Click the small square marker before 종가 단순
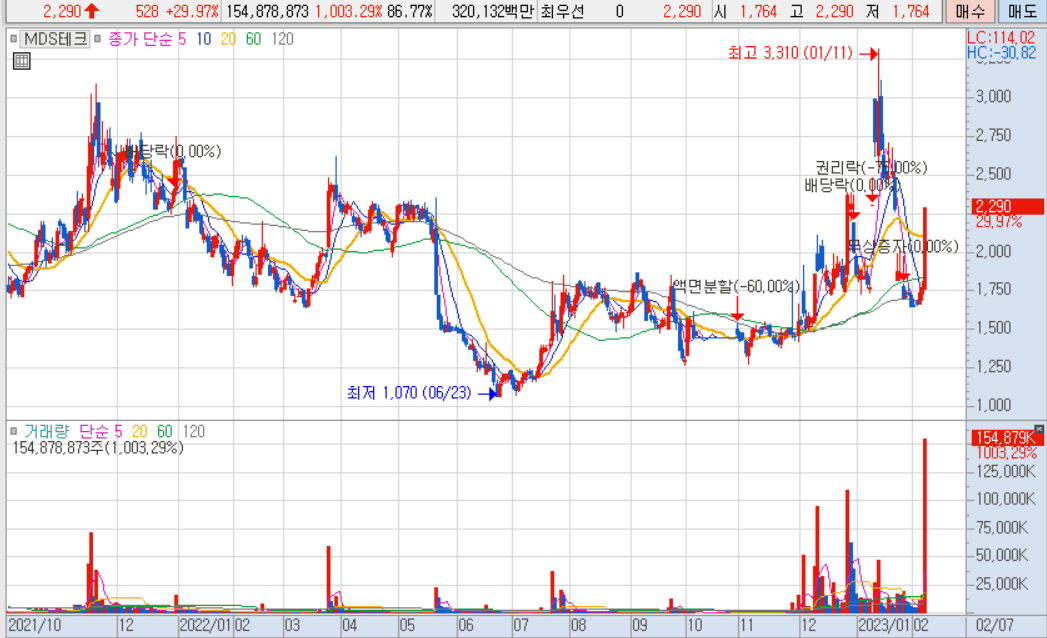 (x=97, y=39)
